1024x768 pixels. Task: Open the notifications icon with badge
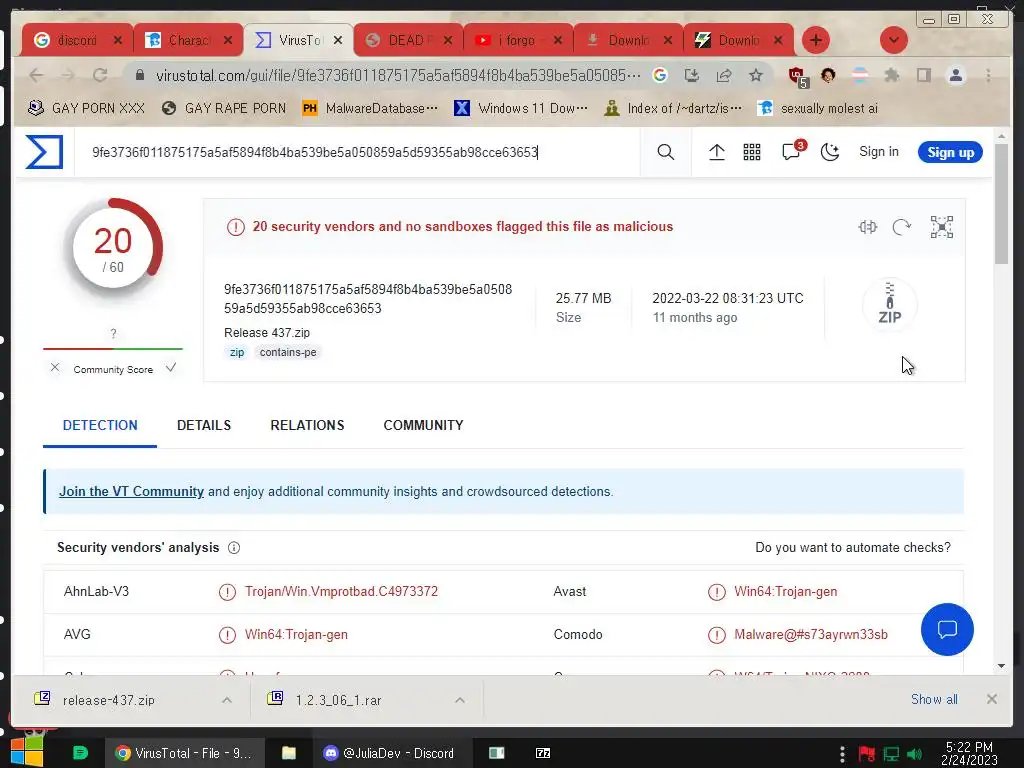[792, 151]
